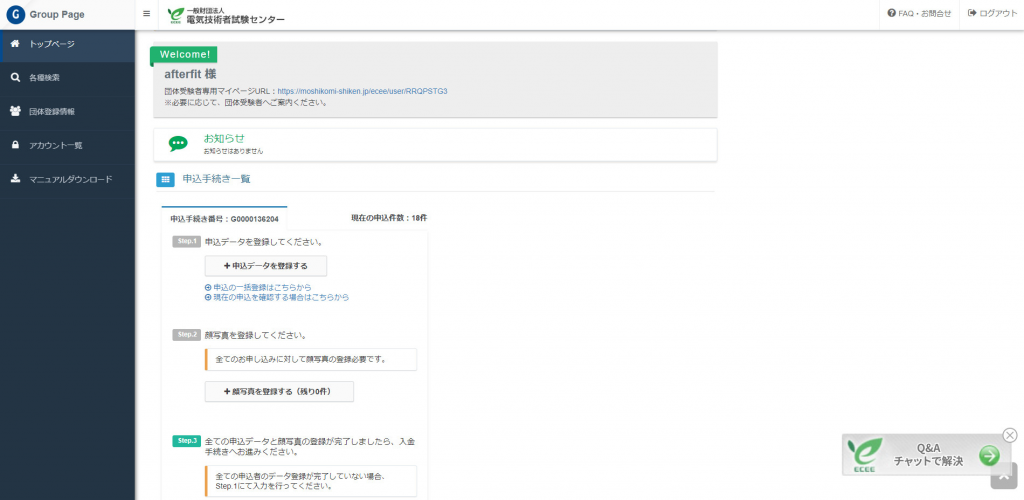Click the 電気技術者試験センター logo

pos(226,15)
